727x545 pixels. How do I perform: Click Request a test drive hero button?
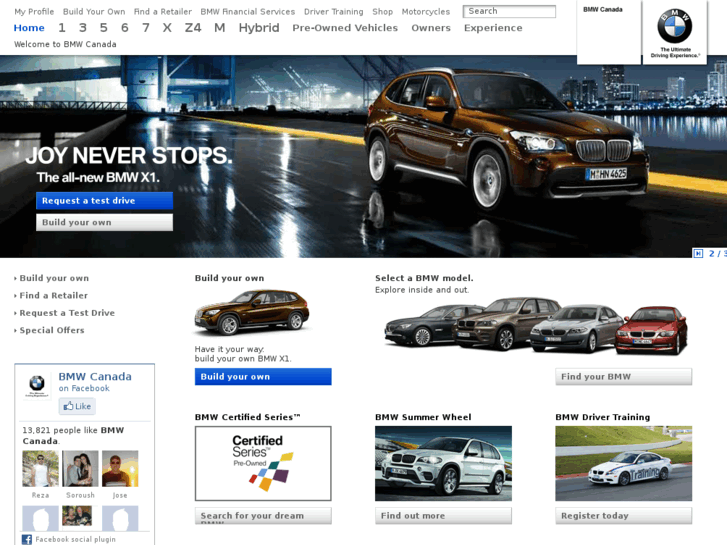click(104, 201)
